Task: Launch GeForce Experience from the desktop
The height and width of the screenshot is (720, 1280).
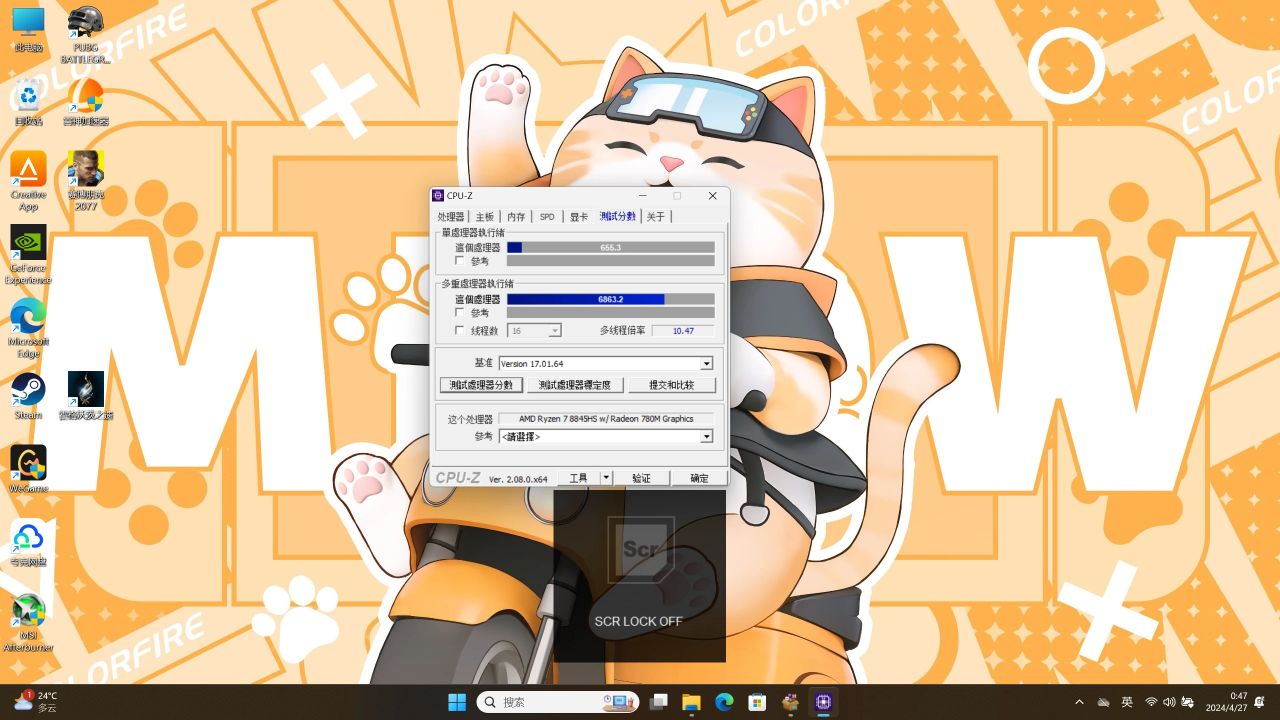Action: point(28,254)
